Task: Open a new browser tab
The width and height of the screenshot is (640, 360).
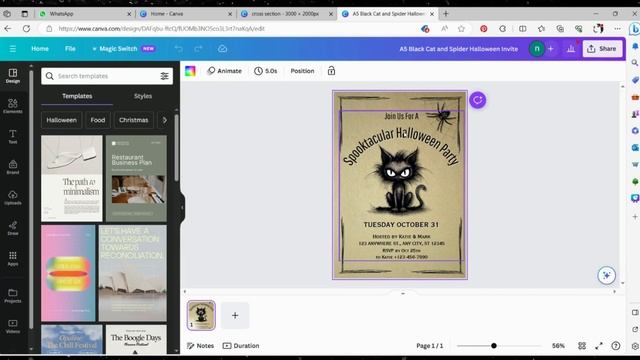Action: coord(446,13)
